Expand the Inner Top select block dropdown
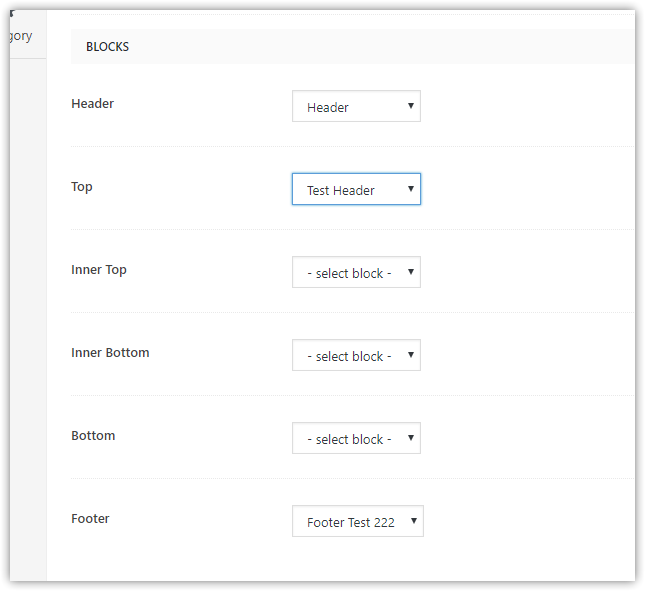645x591 pixels. (356, 272)
